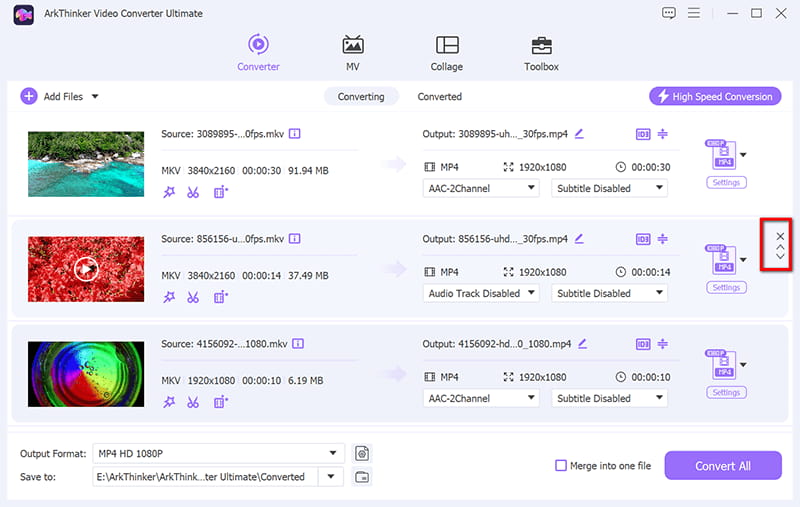Open enhance effects for 856156 video

pos(169,297)
